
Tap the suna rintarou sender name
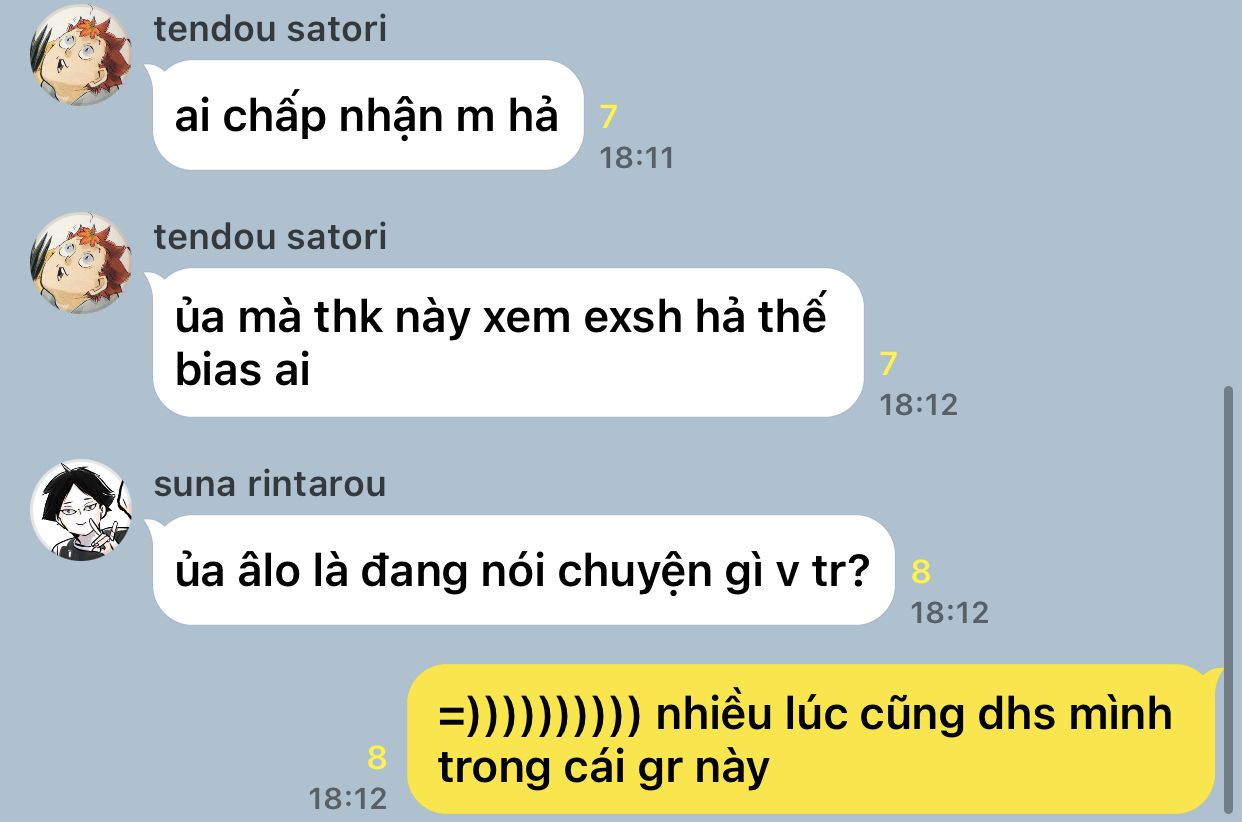pos(270,484)
